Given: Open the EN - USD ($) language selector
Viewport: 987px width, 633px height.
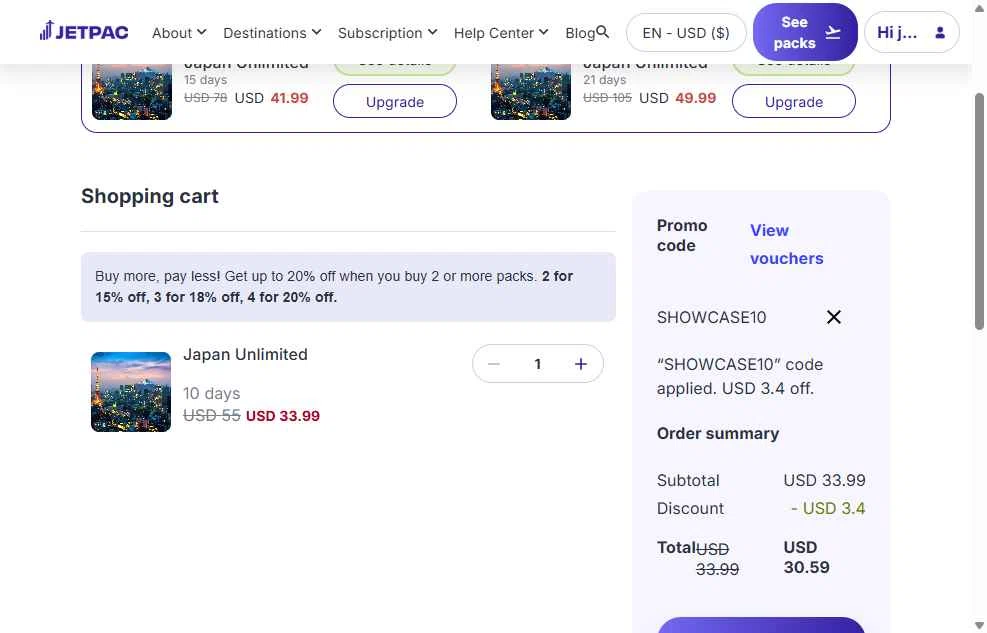Looking at the screenshot, I should tap(685, 33).
